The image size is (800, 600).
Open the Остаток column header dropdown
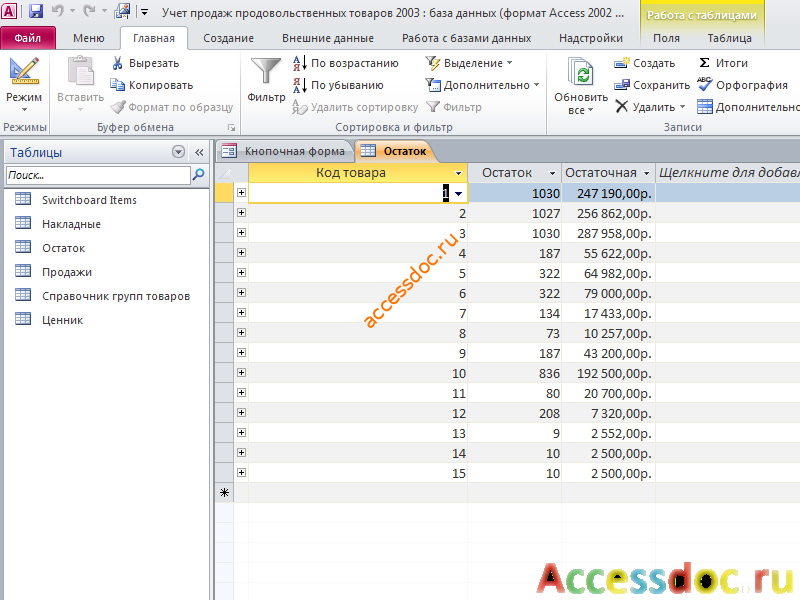tap(552, 173)
